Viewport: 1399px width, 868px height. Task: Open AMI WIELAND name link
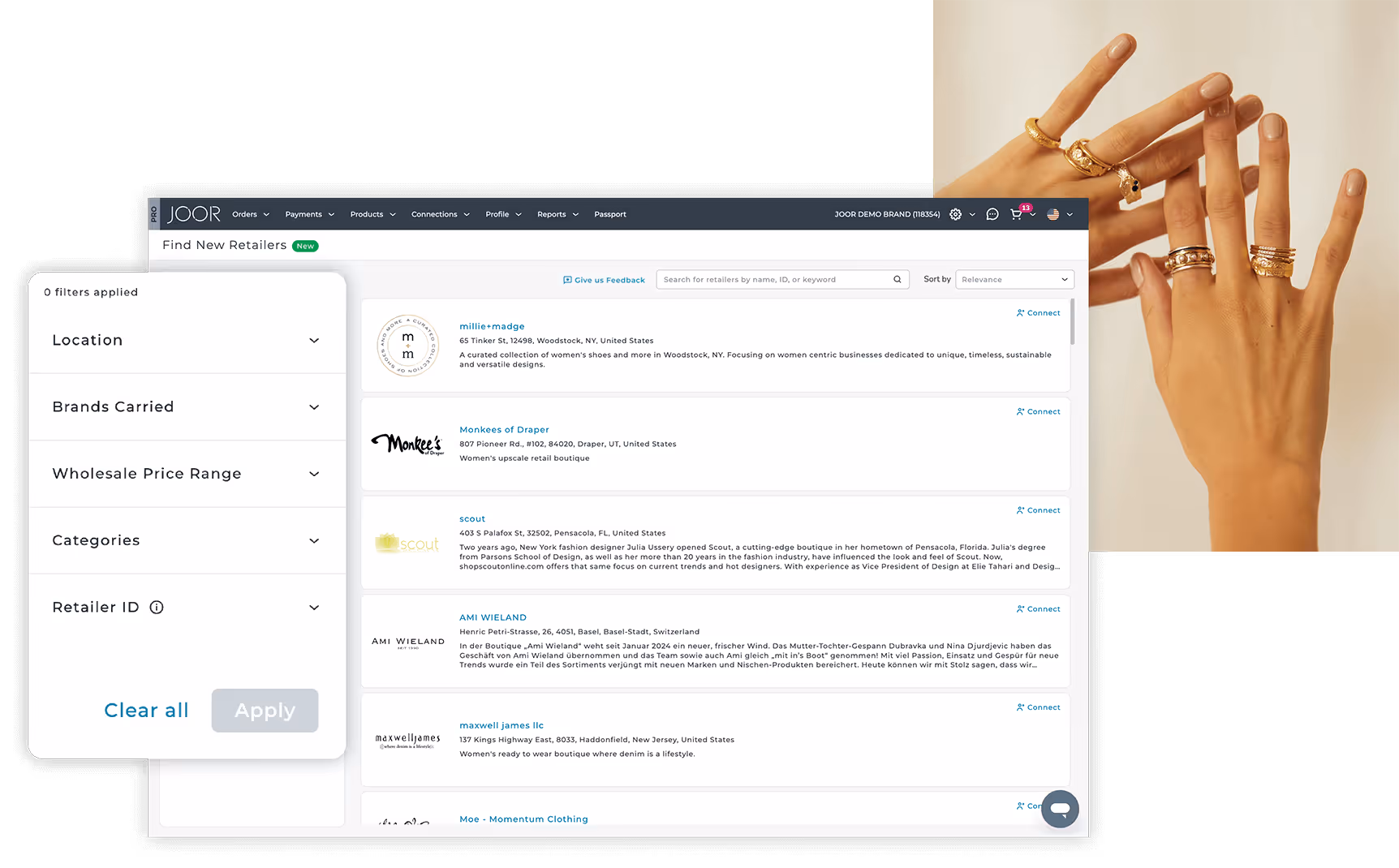tap(493, 617)
